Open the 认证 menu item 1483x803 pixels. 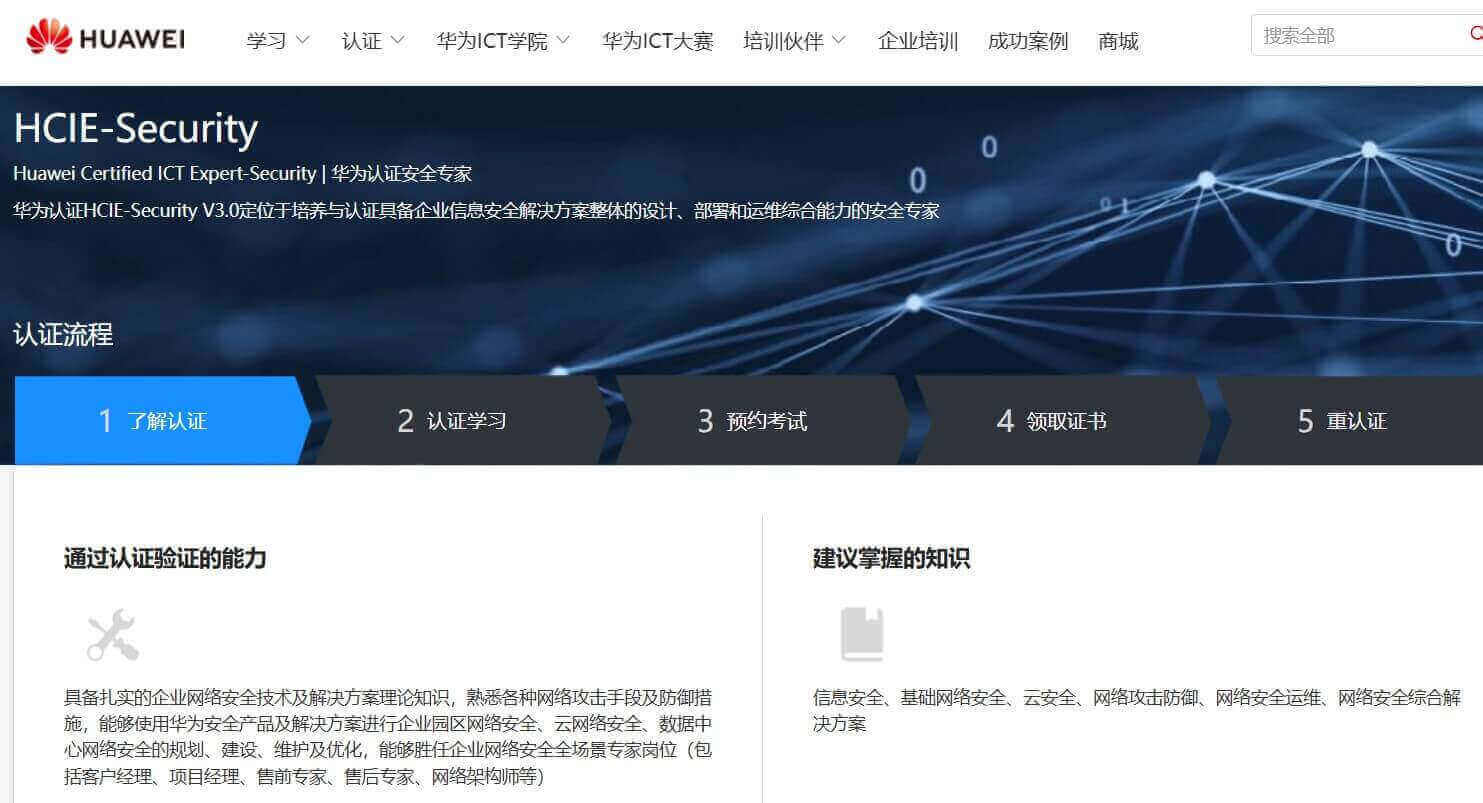[362, 41]
